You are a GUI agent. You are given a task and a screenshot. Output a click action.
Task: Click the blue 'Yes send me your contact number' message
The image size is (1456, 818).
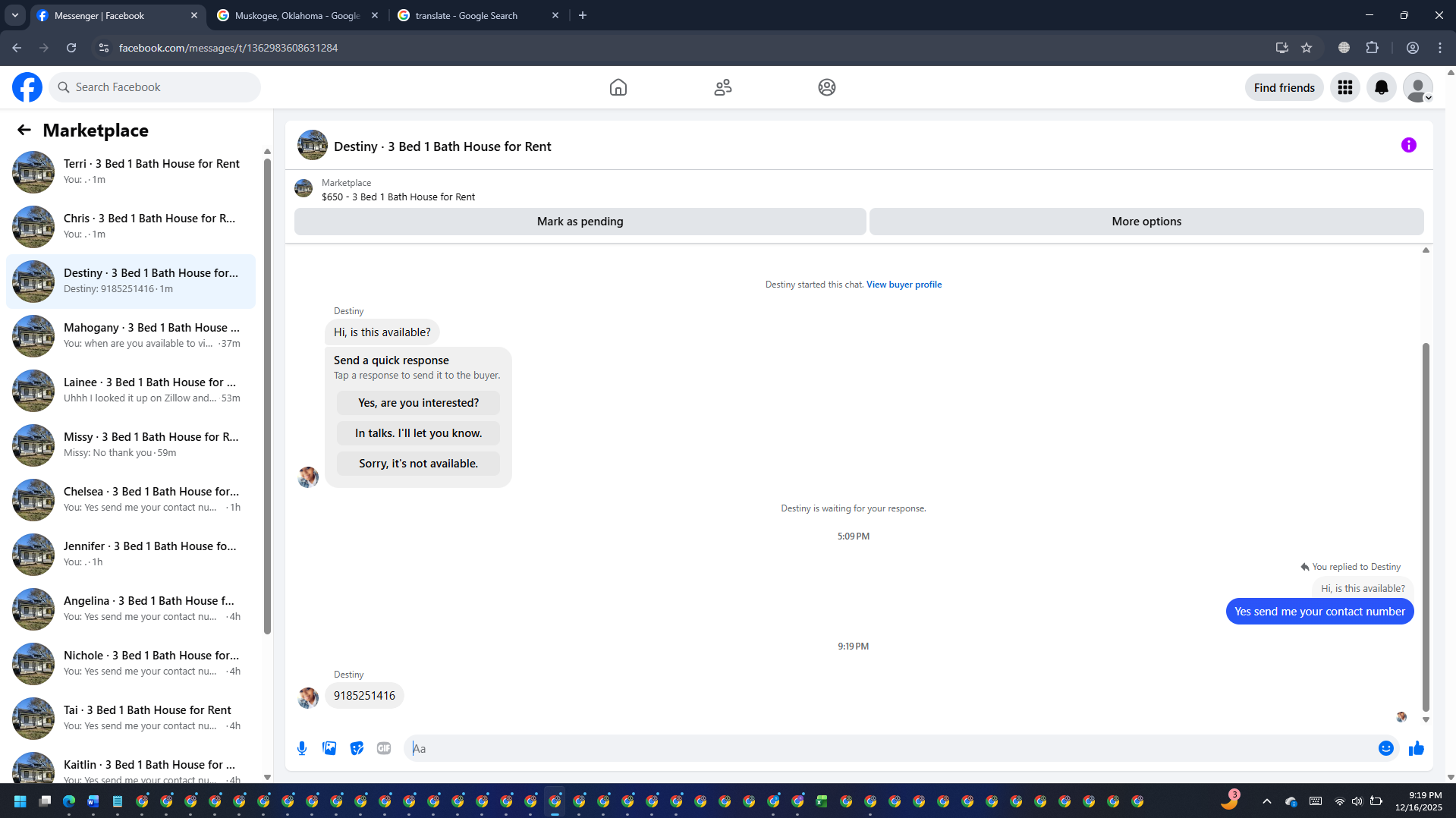point(1319,612)
